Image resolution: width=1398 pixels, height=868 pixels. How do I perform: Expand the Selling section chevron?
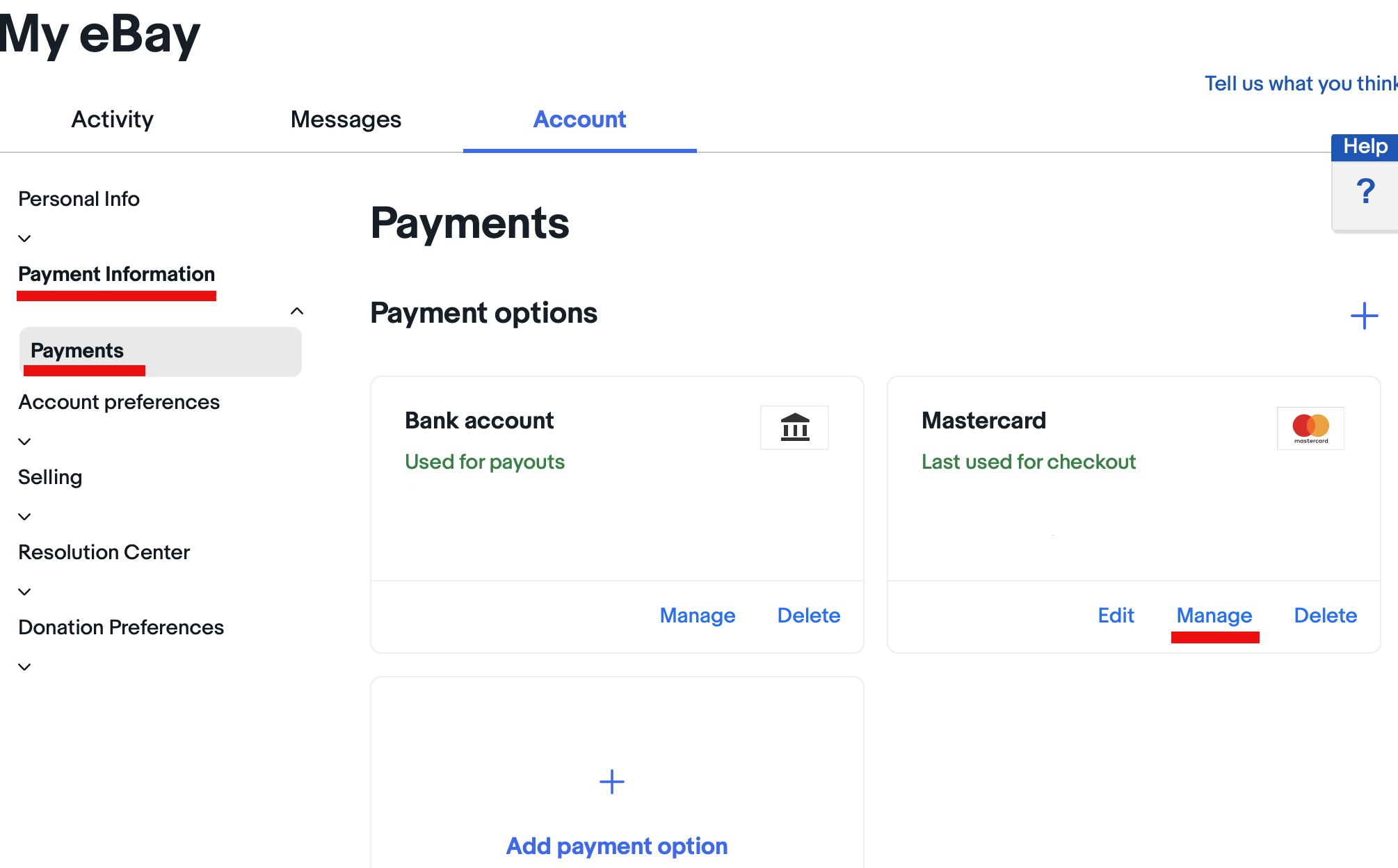(x=24, y=517)
